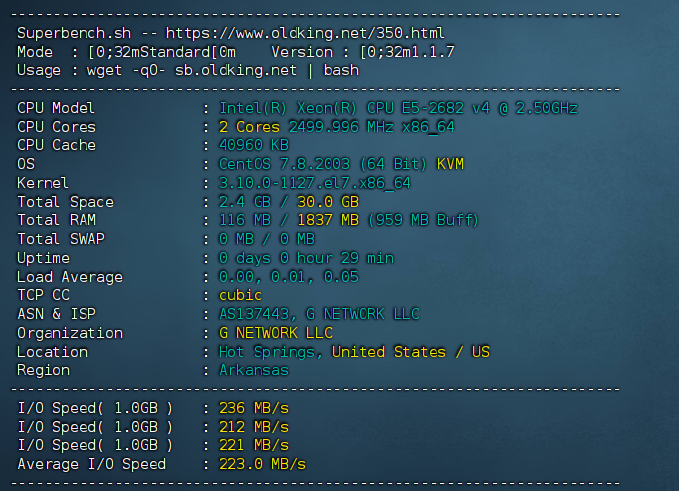Image resolution: width=679 pixels, height=491 pixels.
Task: Click the Total RAM label
Action: [x=56, y=220]
